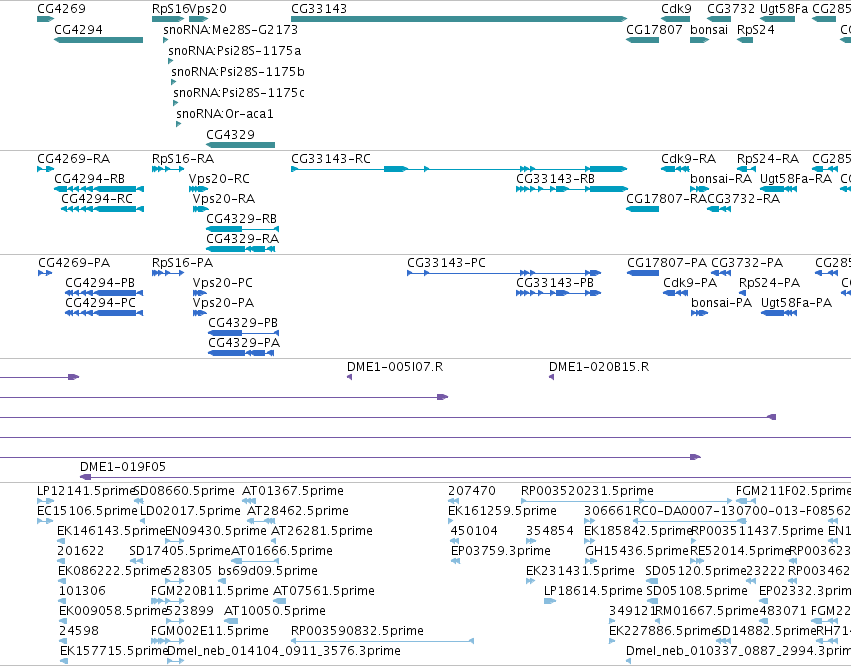The width and height of the screenshot is (851, 666).
Task: Select transcript CG4329-RA
Action: (241, 249)
